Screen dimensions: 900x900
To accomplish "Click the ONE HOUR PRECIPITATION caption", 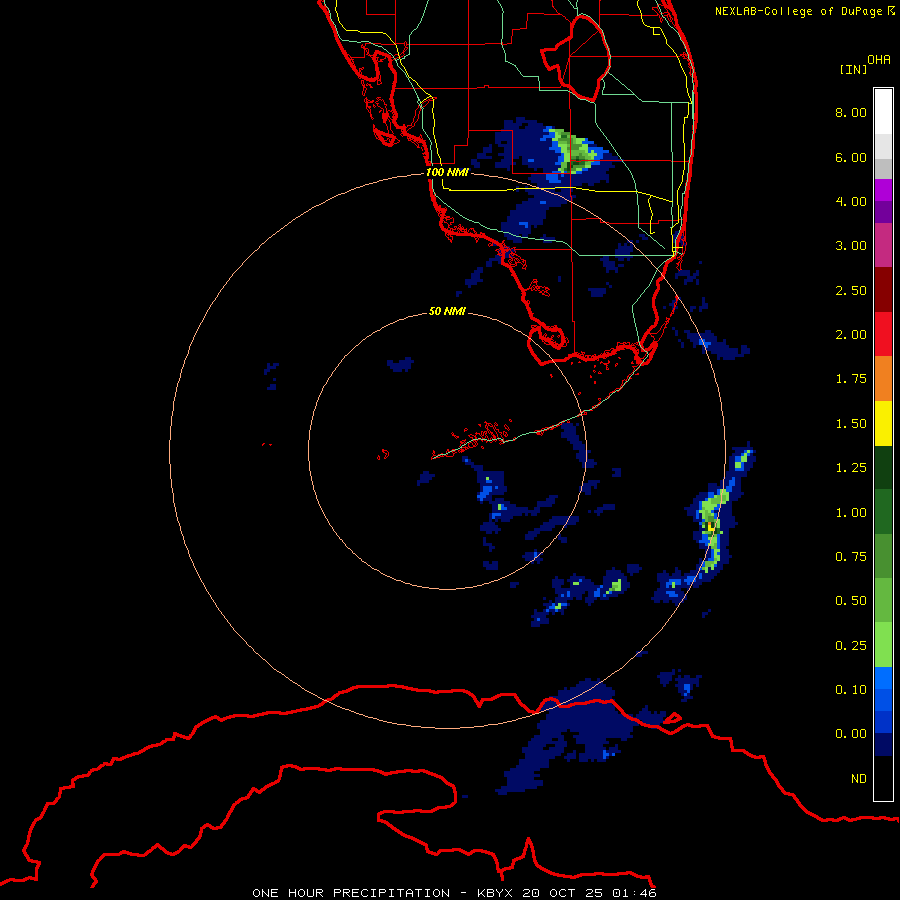I will (351, 893).
